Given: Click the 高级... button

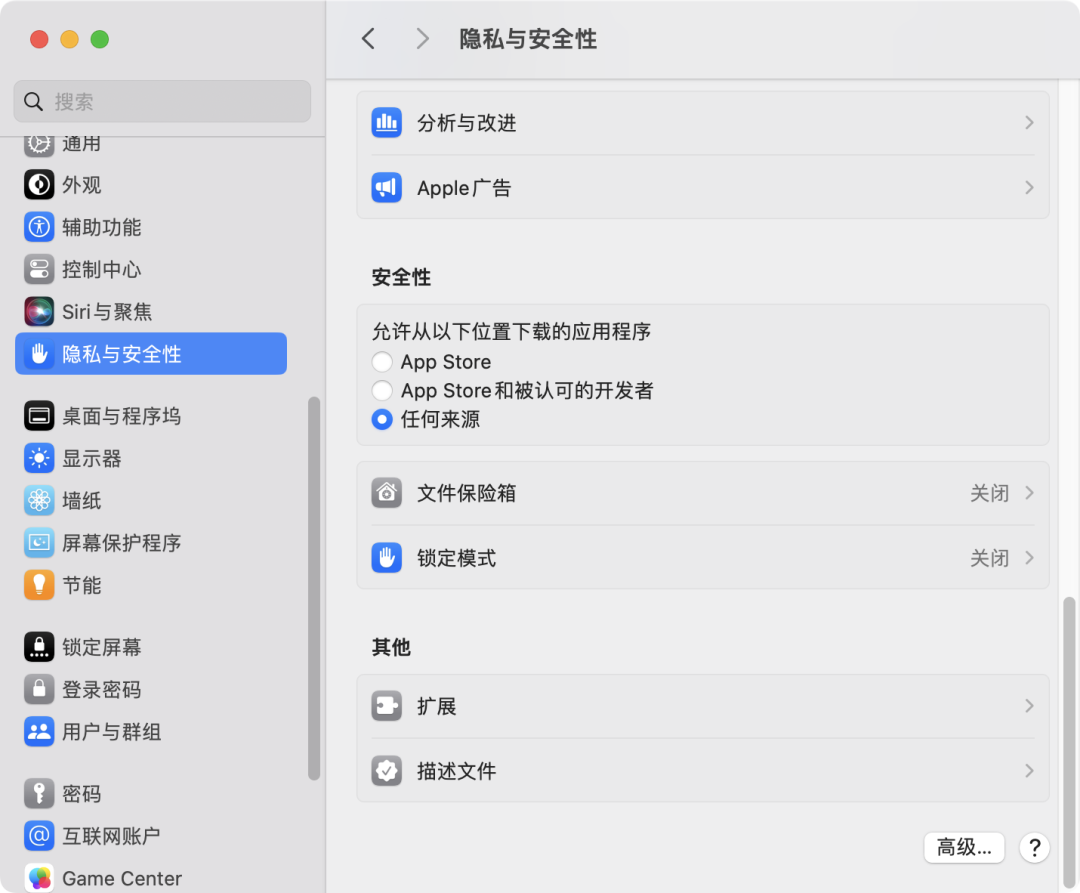Looking at the screenshot, I should (x=963, y=847).
